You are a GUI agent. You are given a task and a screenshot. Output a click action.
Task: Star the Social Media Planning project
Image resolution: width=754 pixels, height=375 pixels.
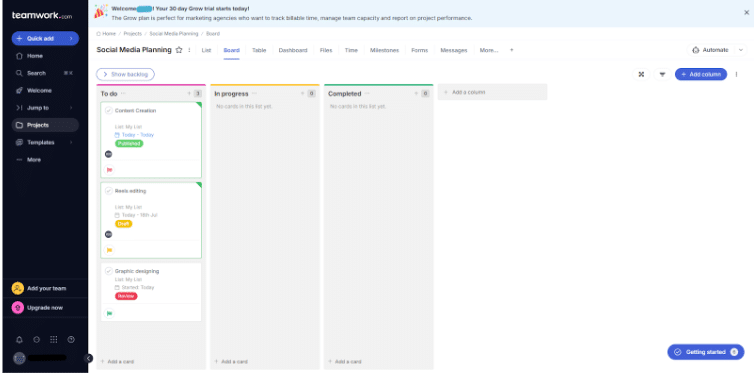pos(179,50)
